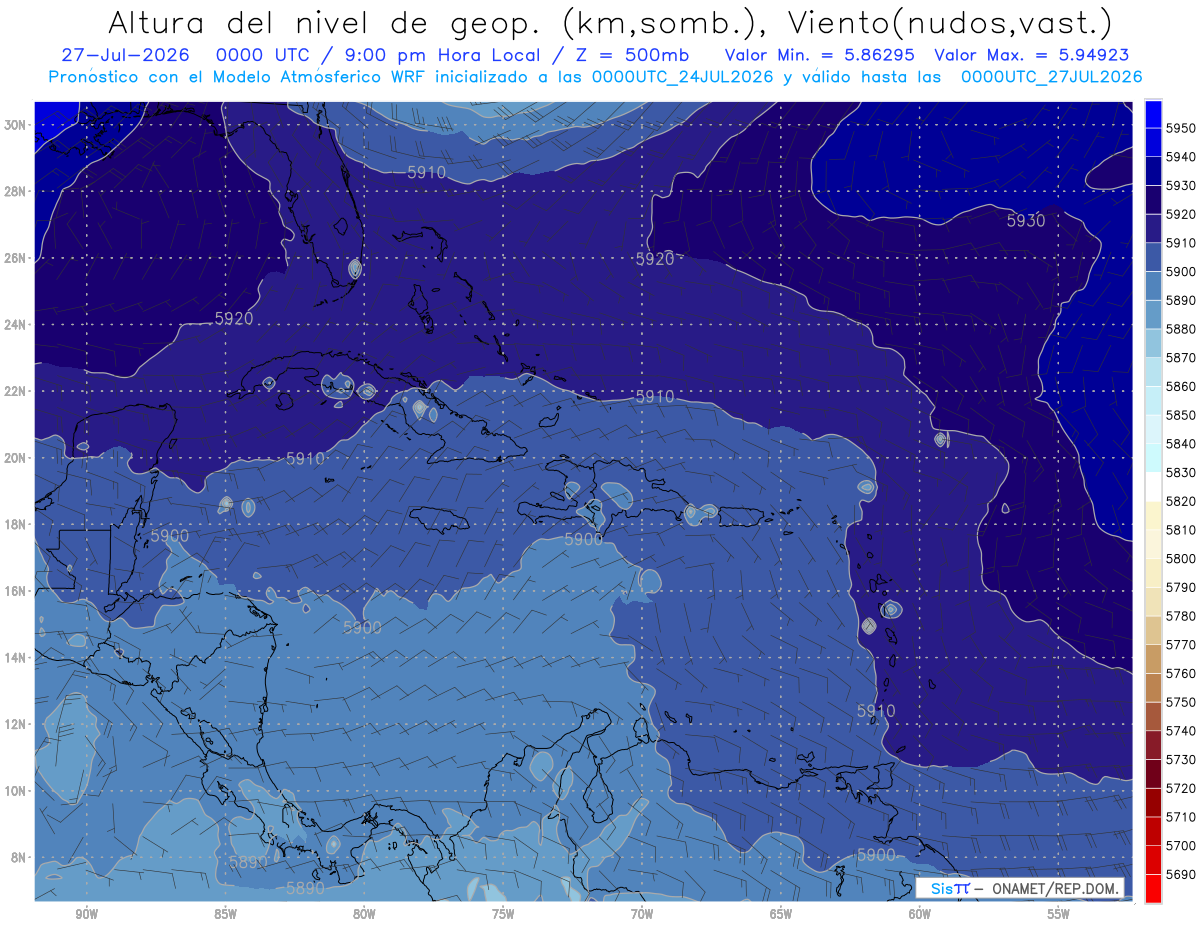Click the 5740 value on the color scale
The image size is (1200, 927).
pos(1180,731)
